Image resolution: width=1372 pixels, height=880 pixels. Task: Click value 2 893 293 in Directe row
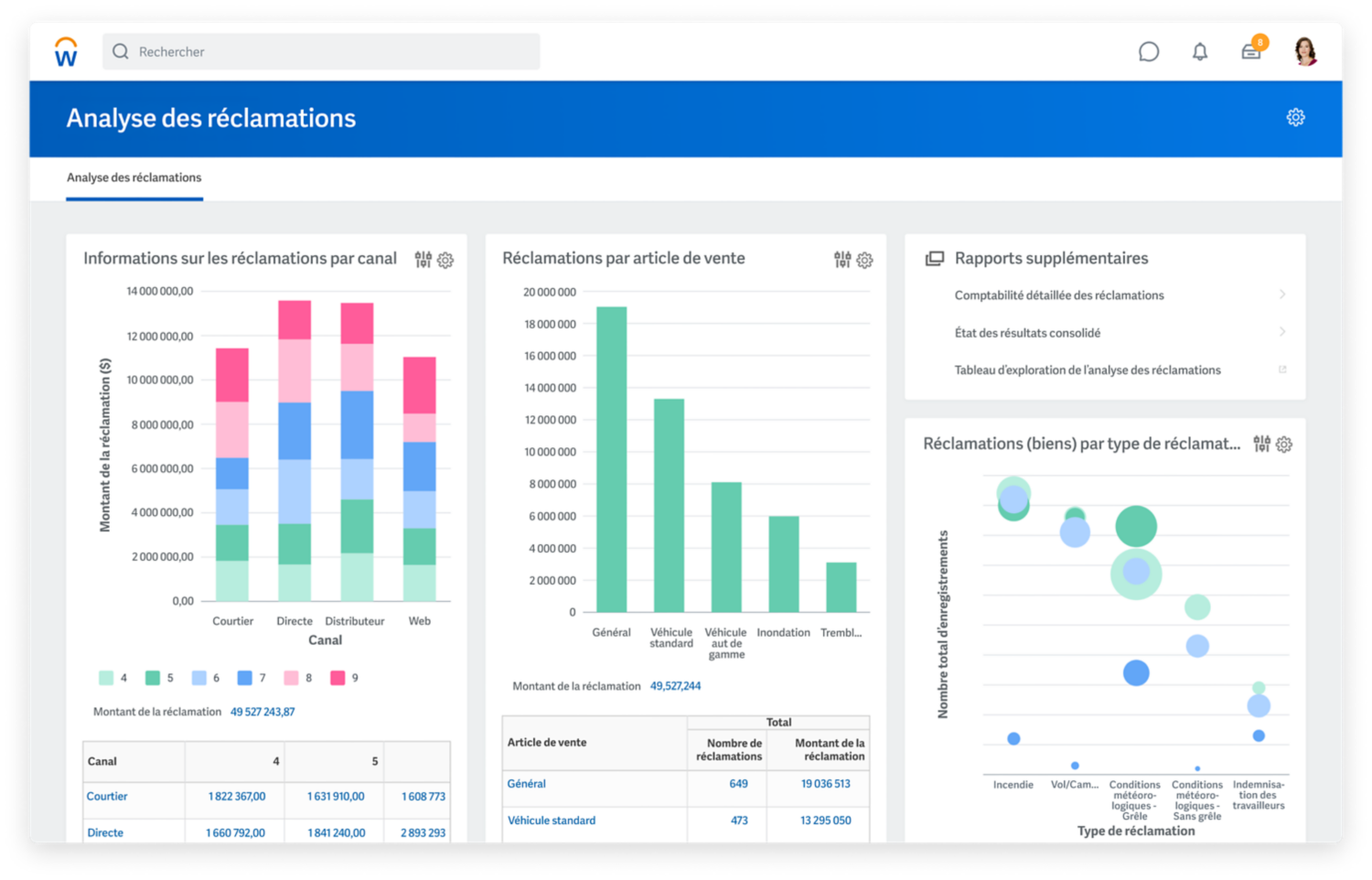click(423, 833)
